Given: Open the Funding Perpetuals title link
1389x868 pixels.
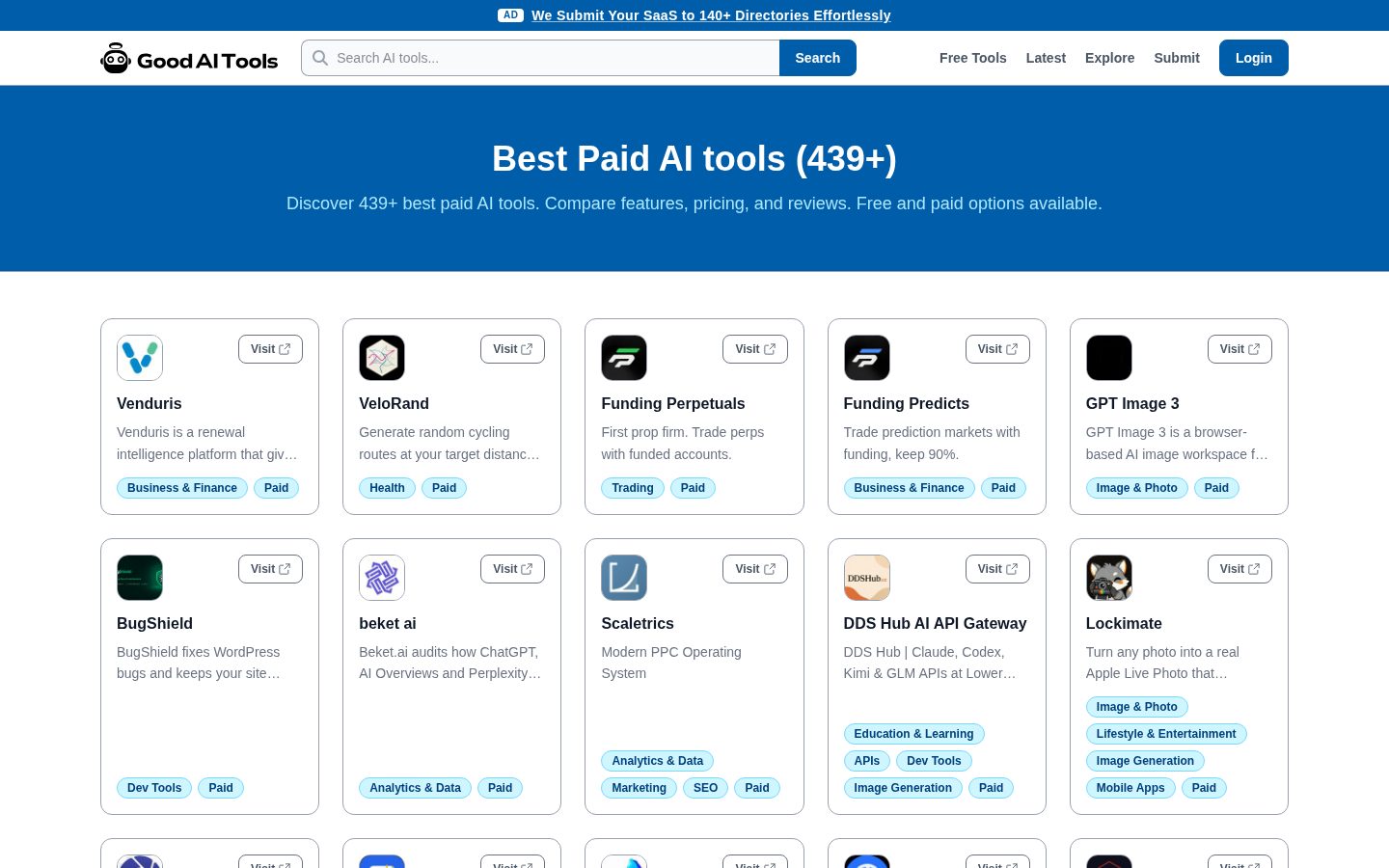Looking at the screenshot, I should pyautogui.click(x=673, y=403).
